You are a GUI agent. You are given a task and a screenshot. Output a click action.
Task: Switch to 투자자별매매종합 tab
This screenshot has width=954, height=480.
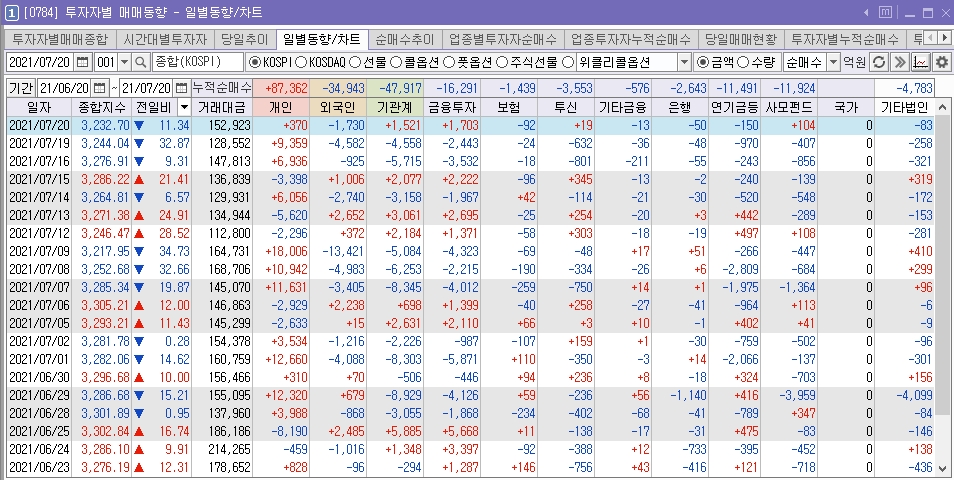coord(60,40)
